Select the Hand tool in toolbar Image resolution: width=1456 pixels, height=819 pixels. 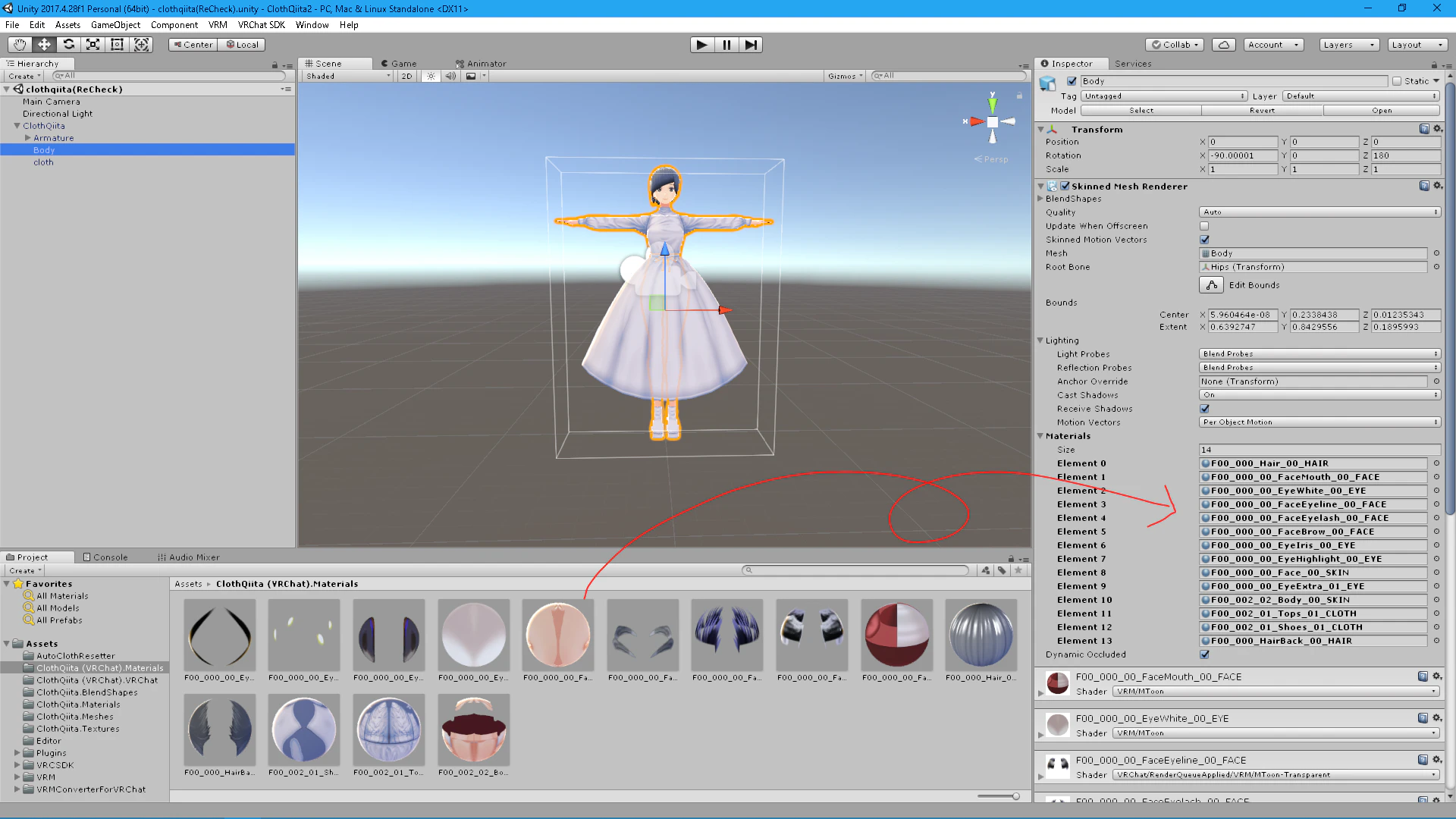click(x=20, y=45)
